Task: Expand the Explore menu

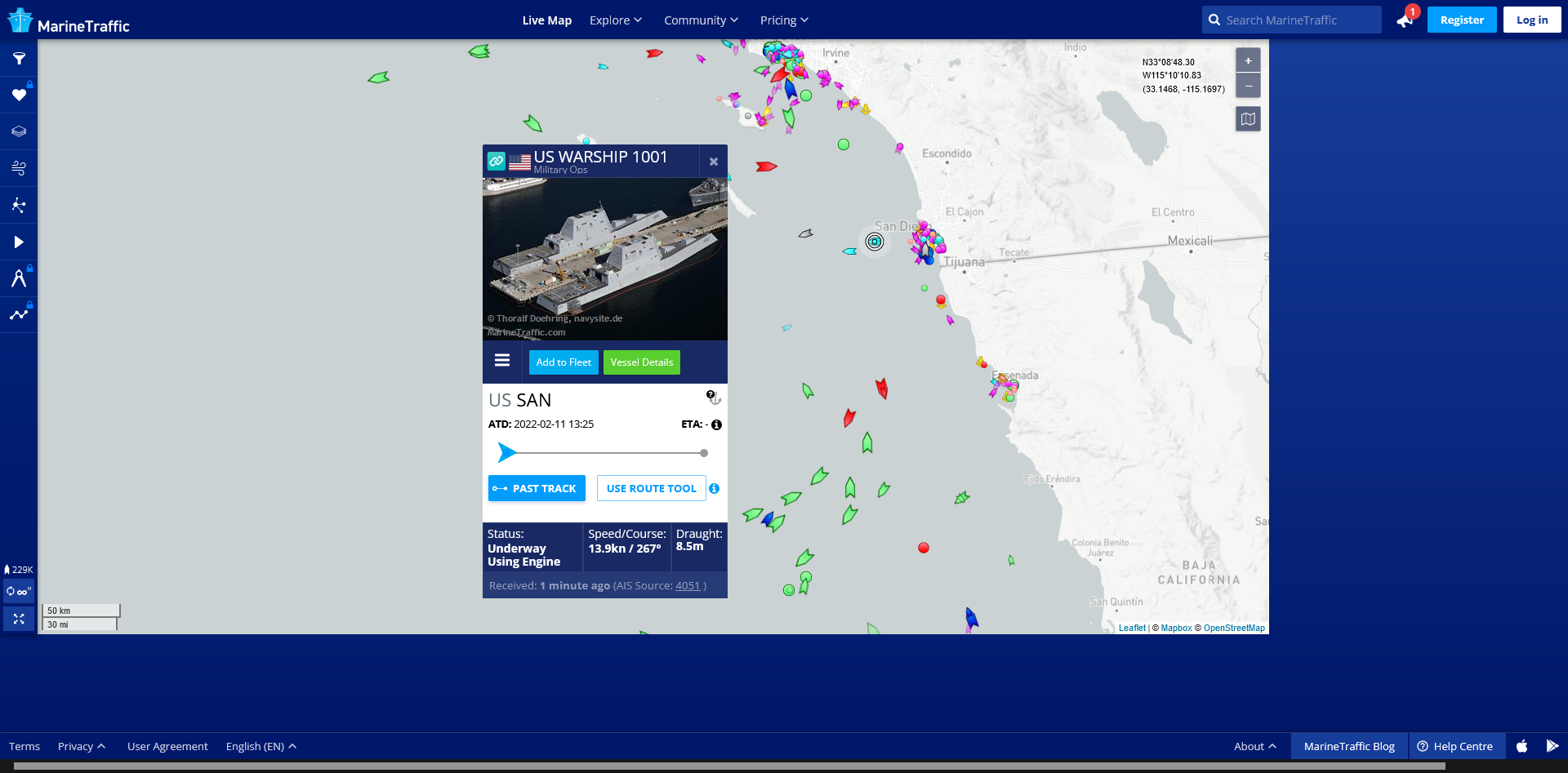Action: pyautogui.click(x=616, y=20)
